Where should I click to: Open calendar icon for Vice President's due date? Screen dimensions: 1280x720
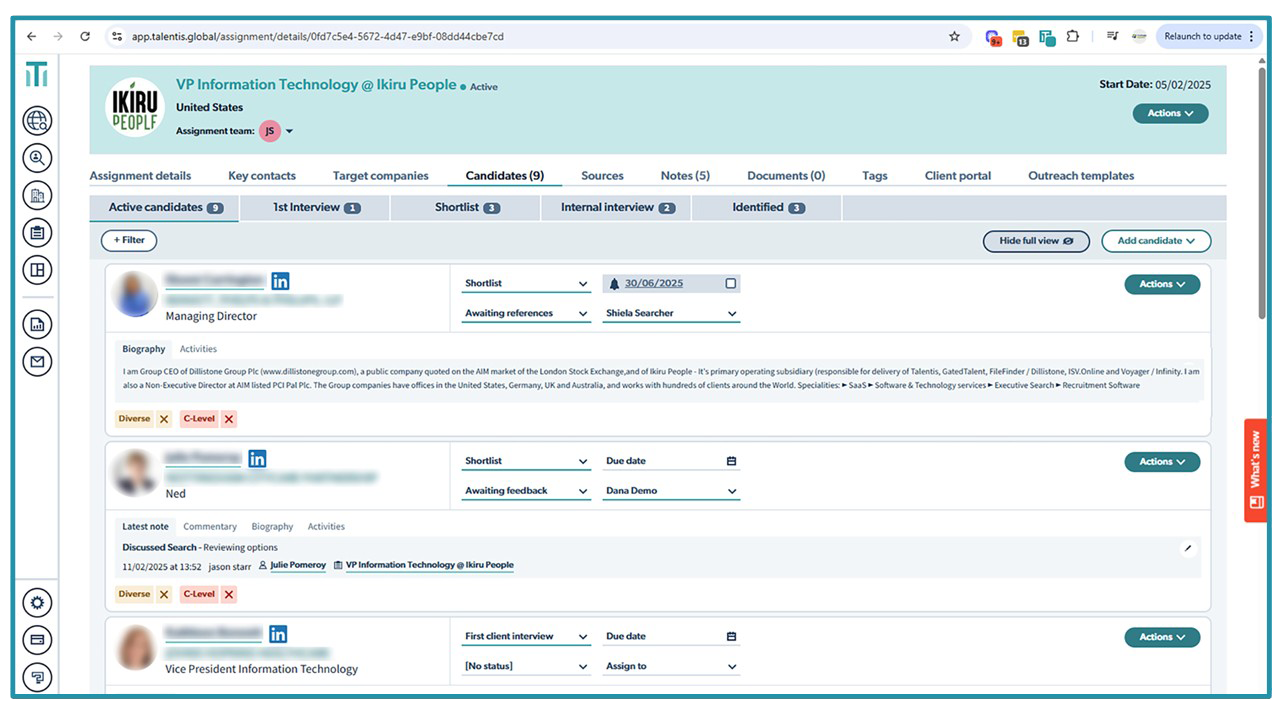tap(731, 636)
